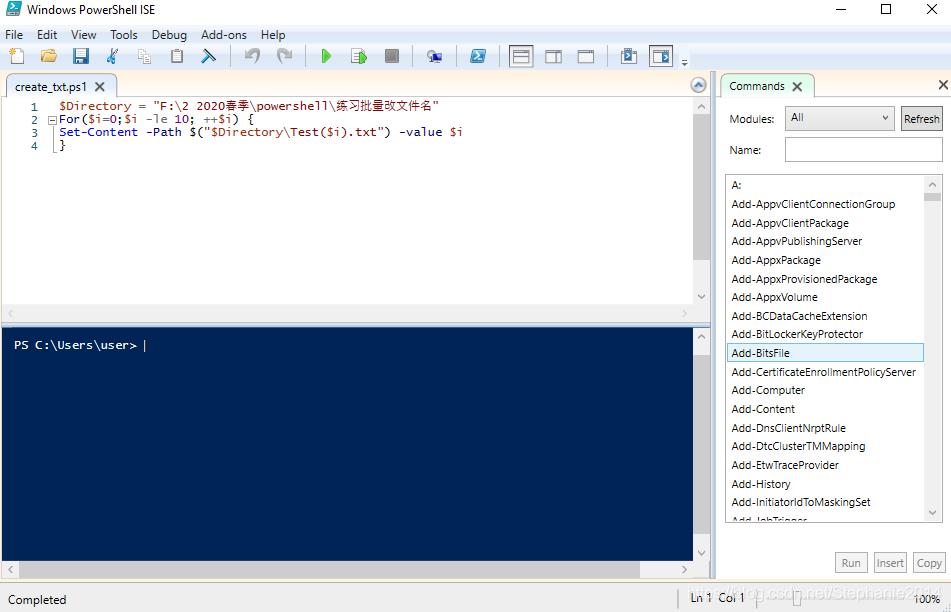Refresh the commands list
951x612 pixels.
tap(921, 119)
